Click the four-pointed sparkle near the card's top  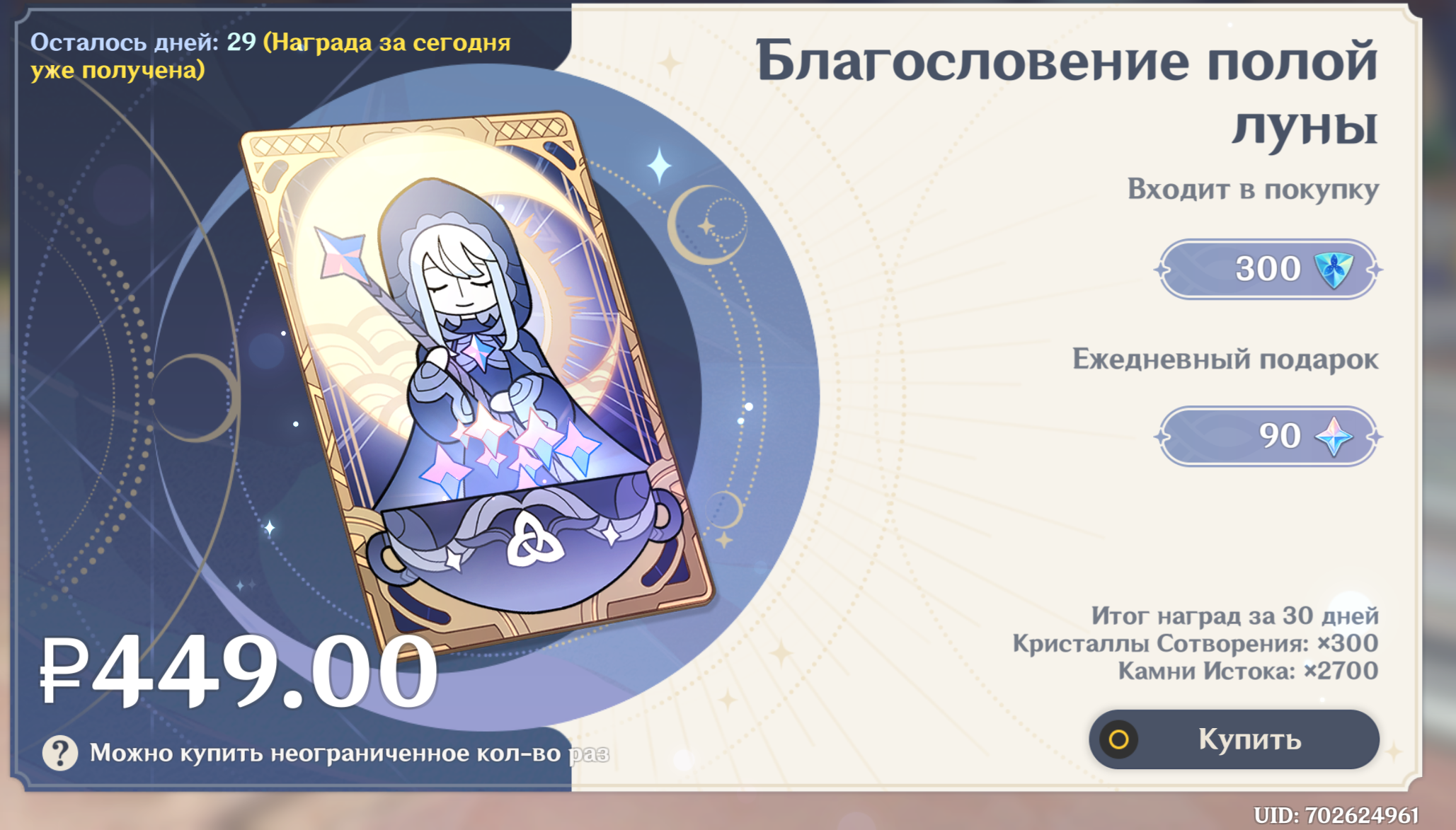(660, 166)
